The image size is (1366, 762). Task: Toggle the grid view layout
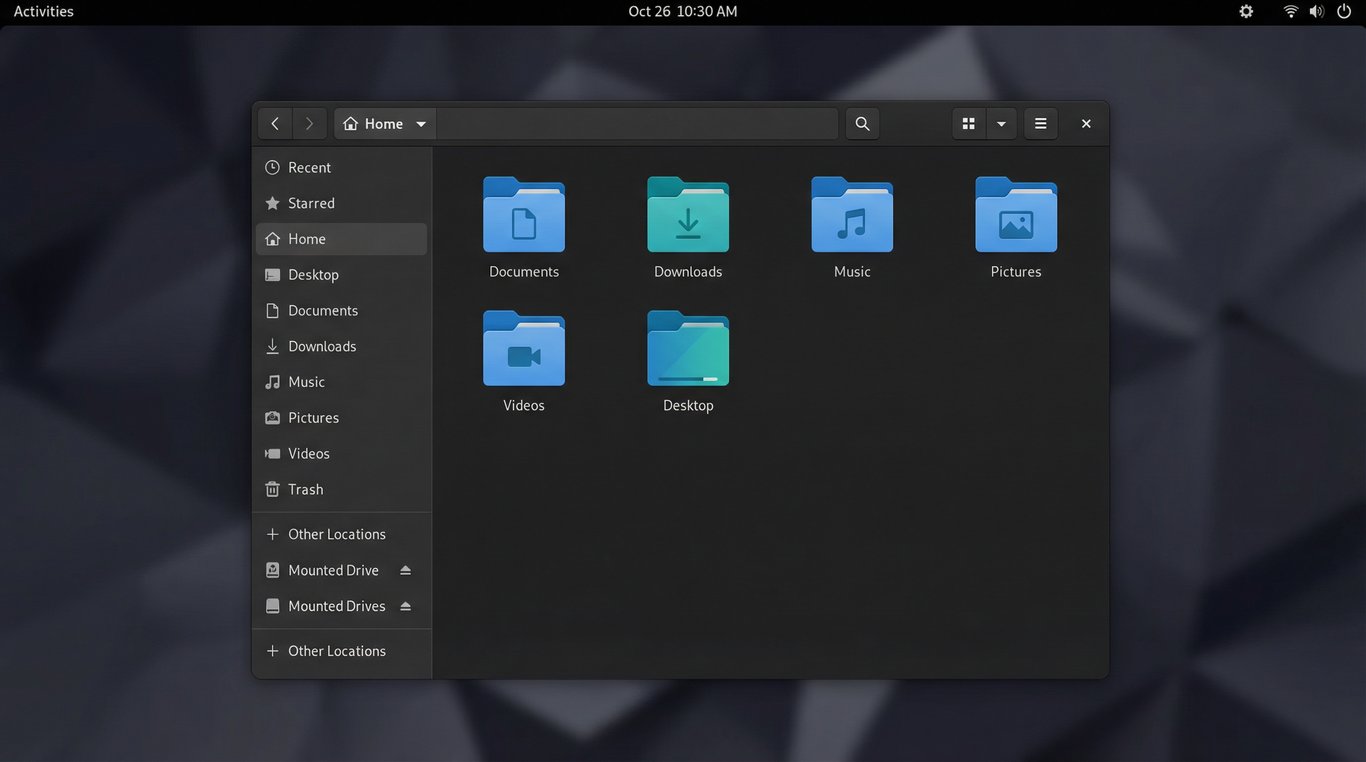tap(968, 123)
